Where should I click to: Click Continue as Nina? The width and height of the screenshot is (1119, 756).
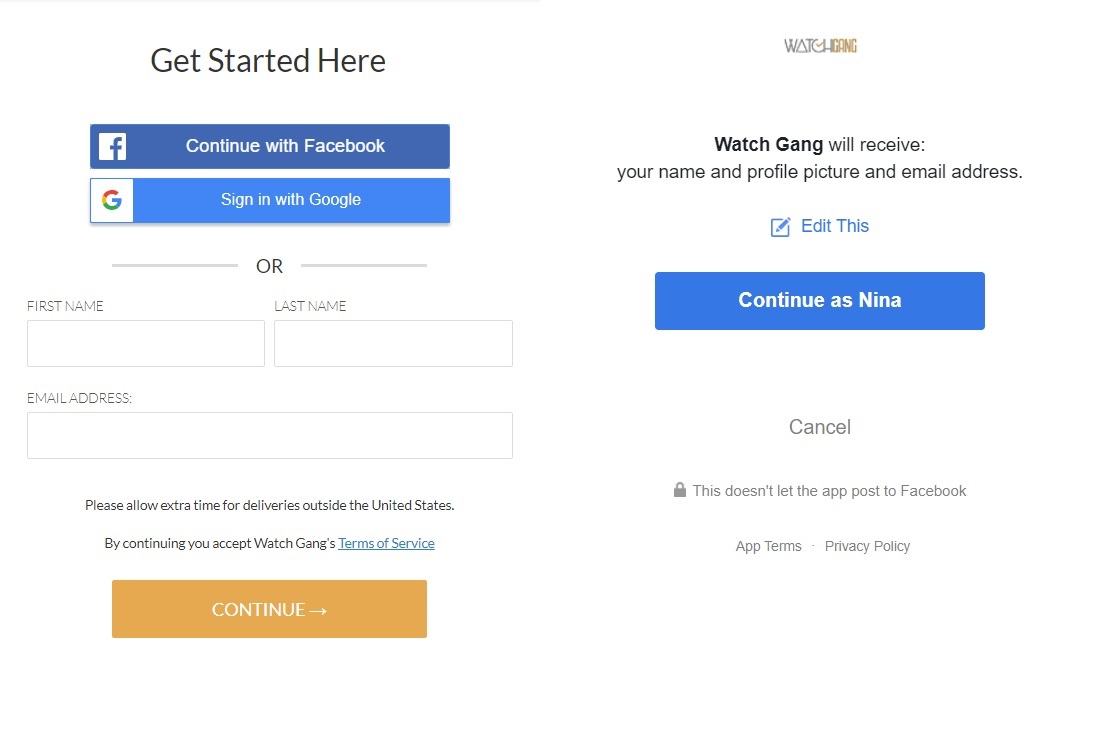click(x=819, y=301)
